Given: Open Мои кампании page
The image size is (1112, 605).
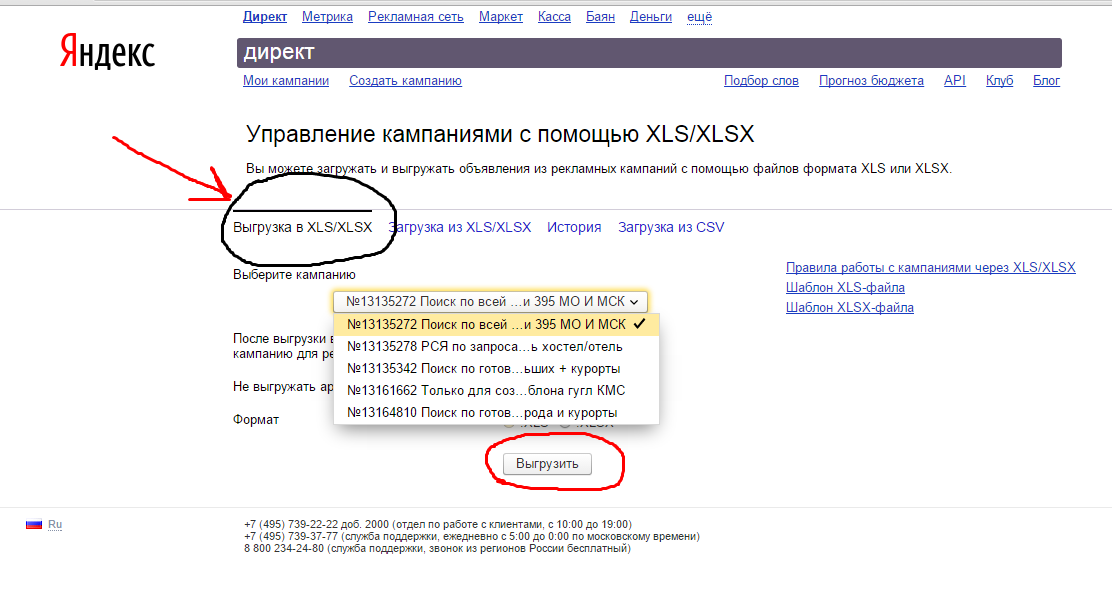Looking at the screenshot, I should click(286, 80).
